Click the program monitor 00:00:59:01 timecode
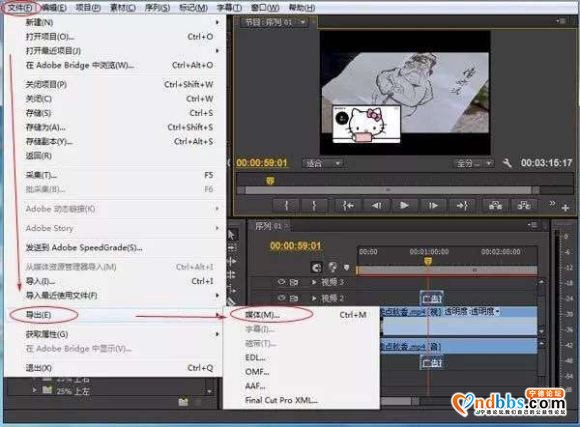 coord(262,163)
